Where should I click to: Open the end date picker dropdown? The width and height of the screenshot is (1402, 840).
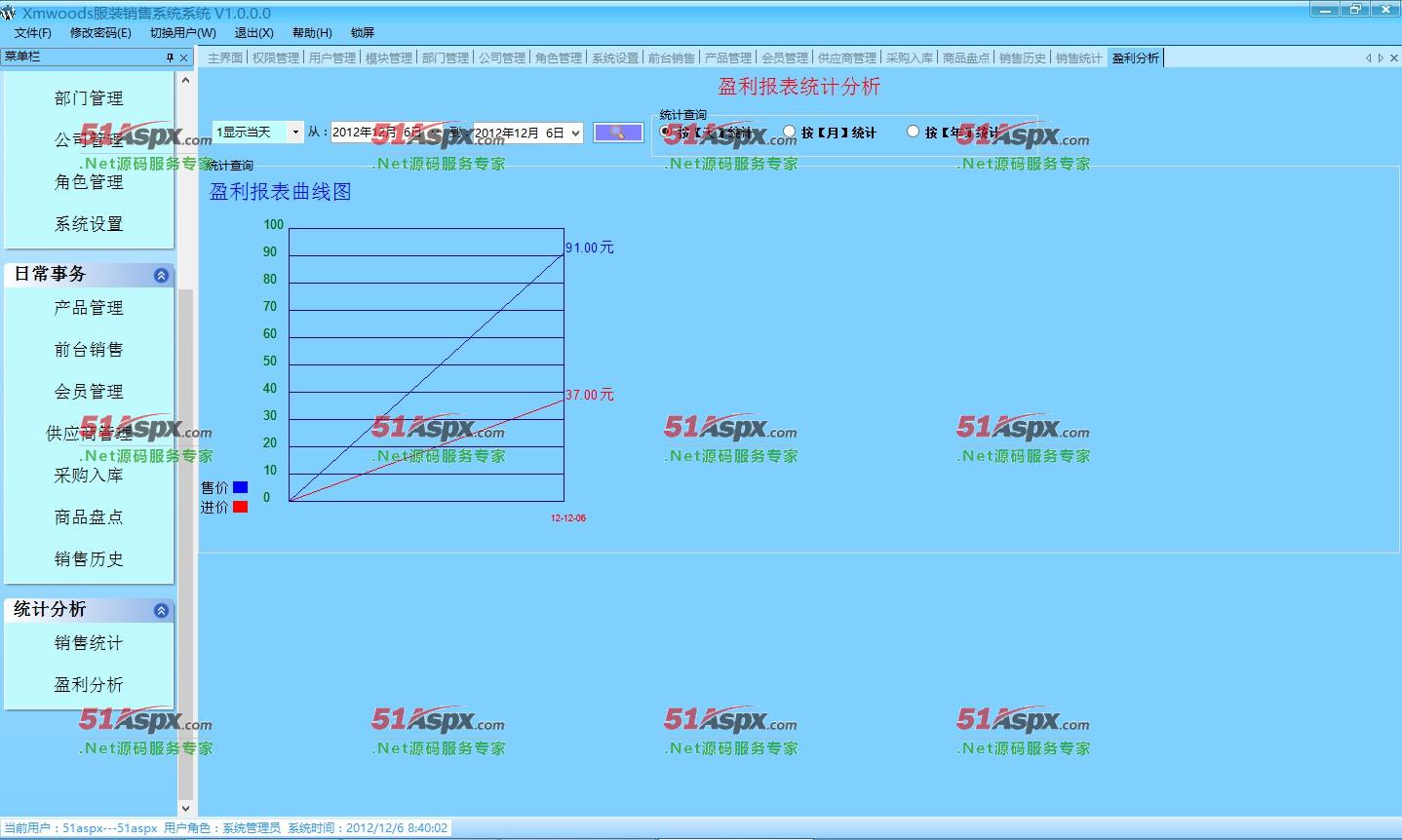[575, 134]
